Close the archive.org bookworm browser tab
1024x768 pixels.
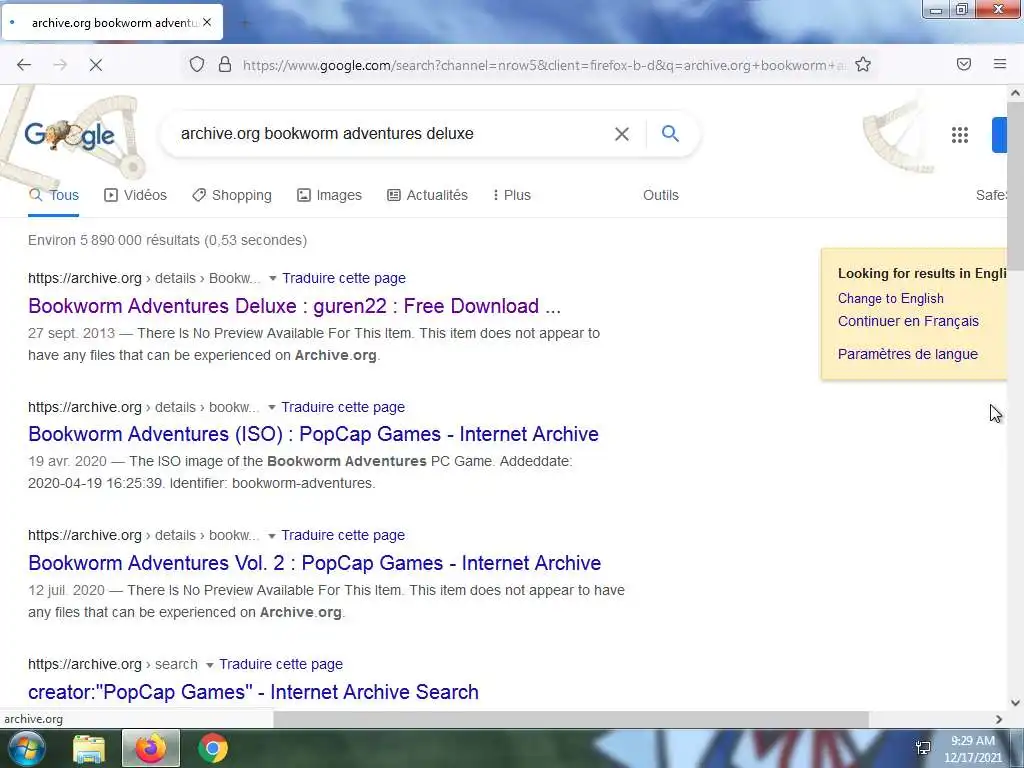point(207,22)
